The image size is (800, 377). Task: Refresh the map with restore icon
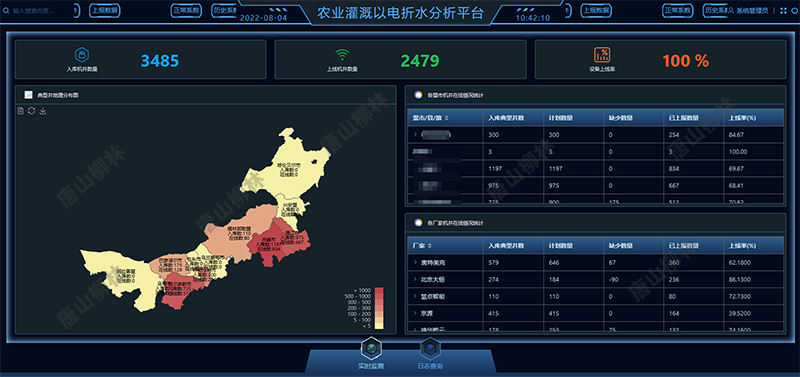[x=32, y=111]
